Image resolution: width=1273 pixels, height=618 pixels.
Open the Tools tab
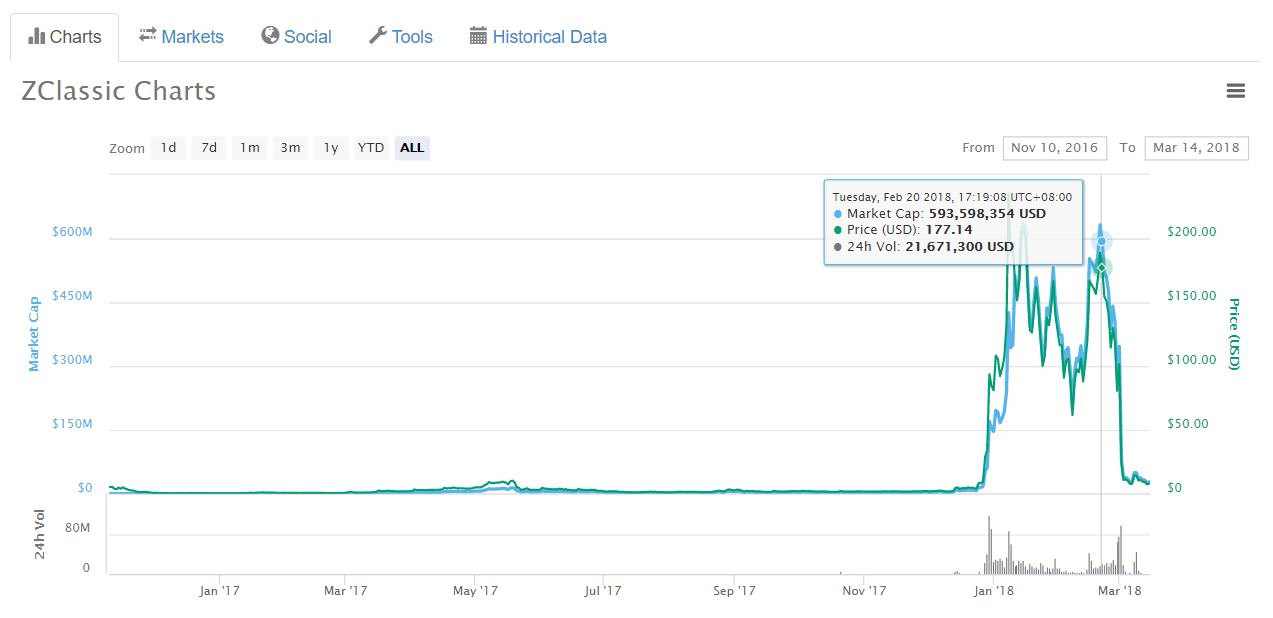click(401, 37)
